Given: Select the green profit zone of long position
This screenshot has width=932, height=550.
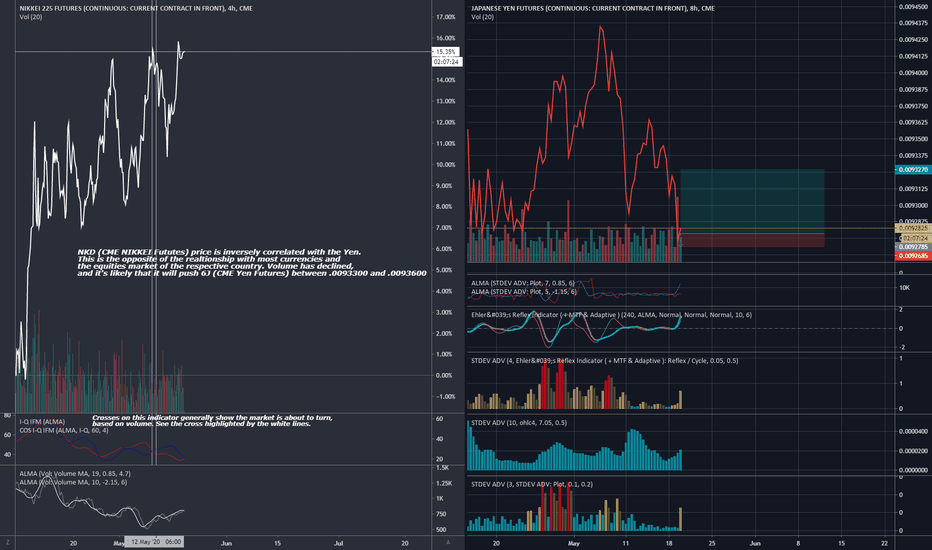Looking at the screenshot, I should pyautogui.click(x=752, y=201).
